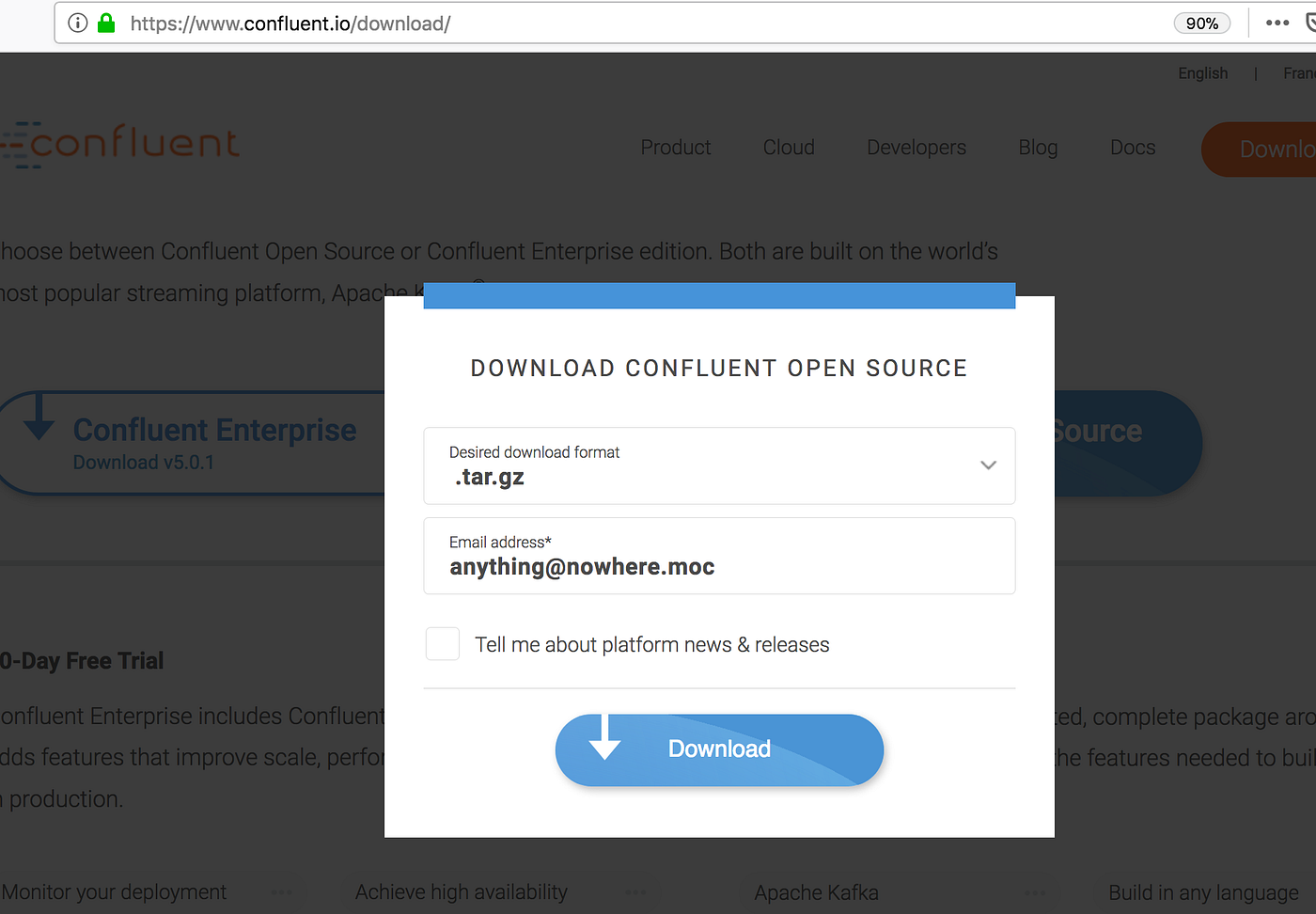Click the Enterprise download arrow icon
The width and height of the screenshot is (1316, 914).
coord(39,418)
